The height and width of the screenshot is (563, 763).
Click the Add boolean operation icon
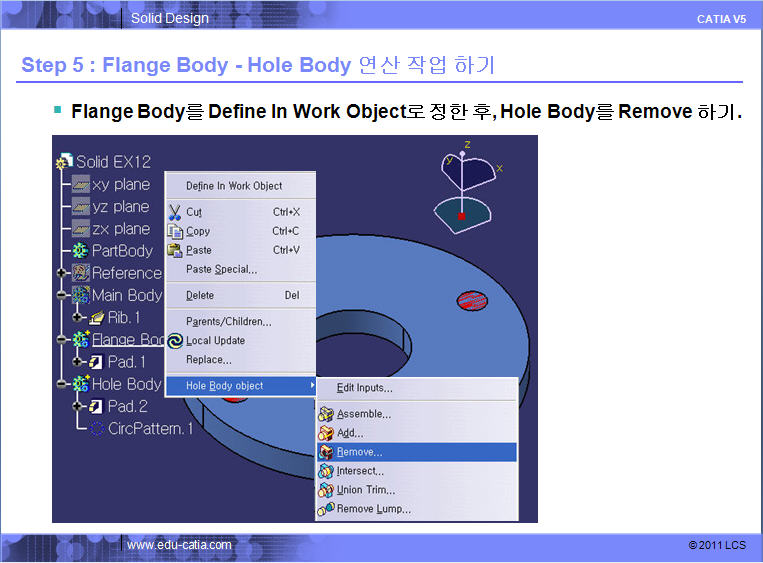[x=326, y=433]
